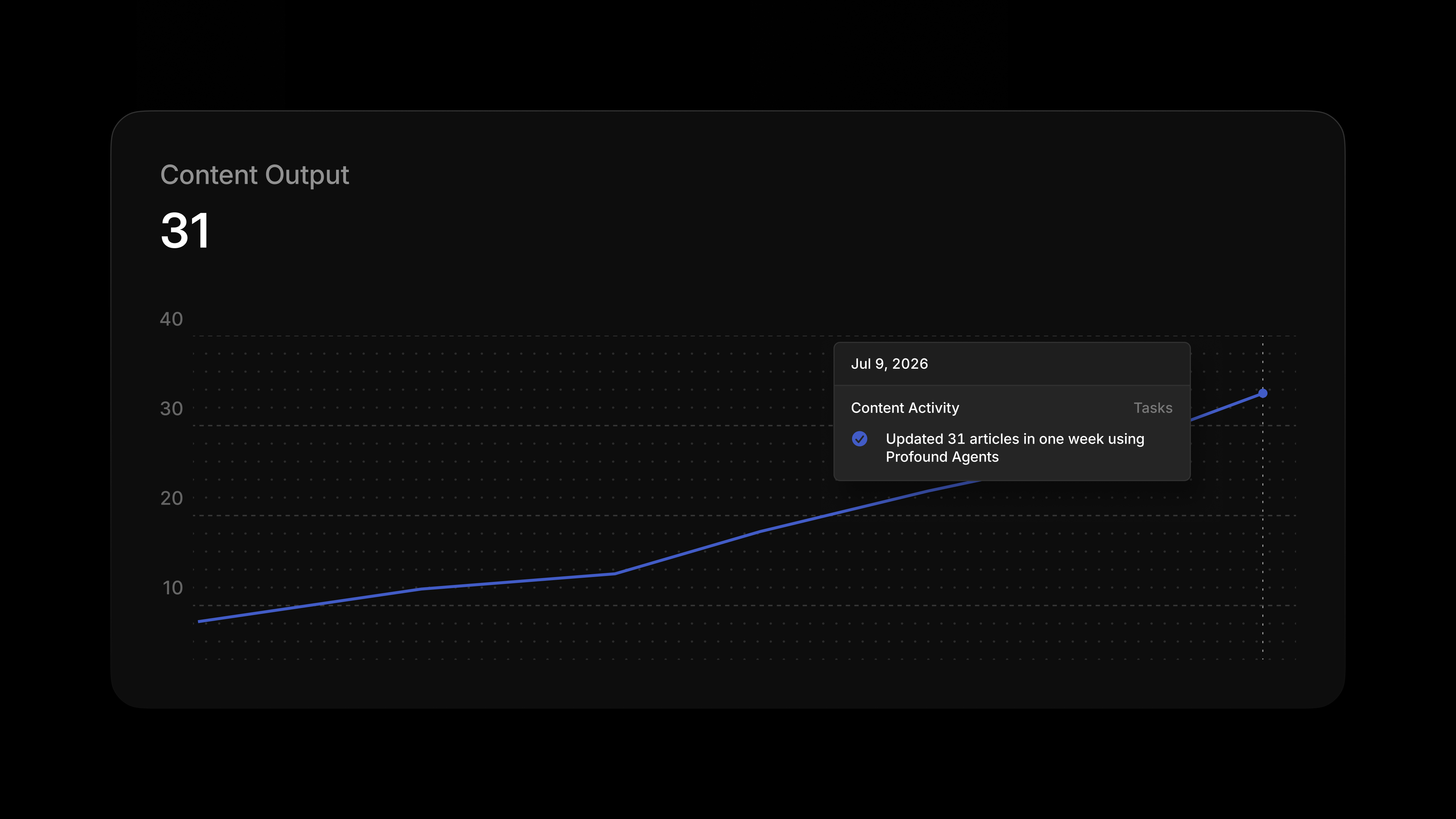1456x819 pixels.
Task: Select the highlighted data point at line end
Action: 1263,393
